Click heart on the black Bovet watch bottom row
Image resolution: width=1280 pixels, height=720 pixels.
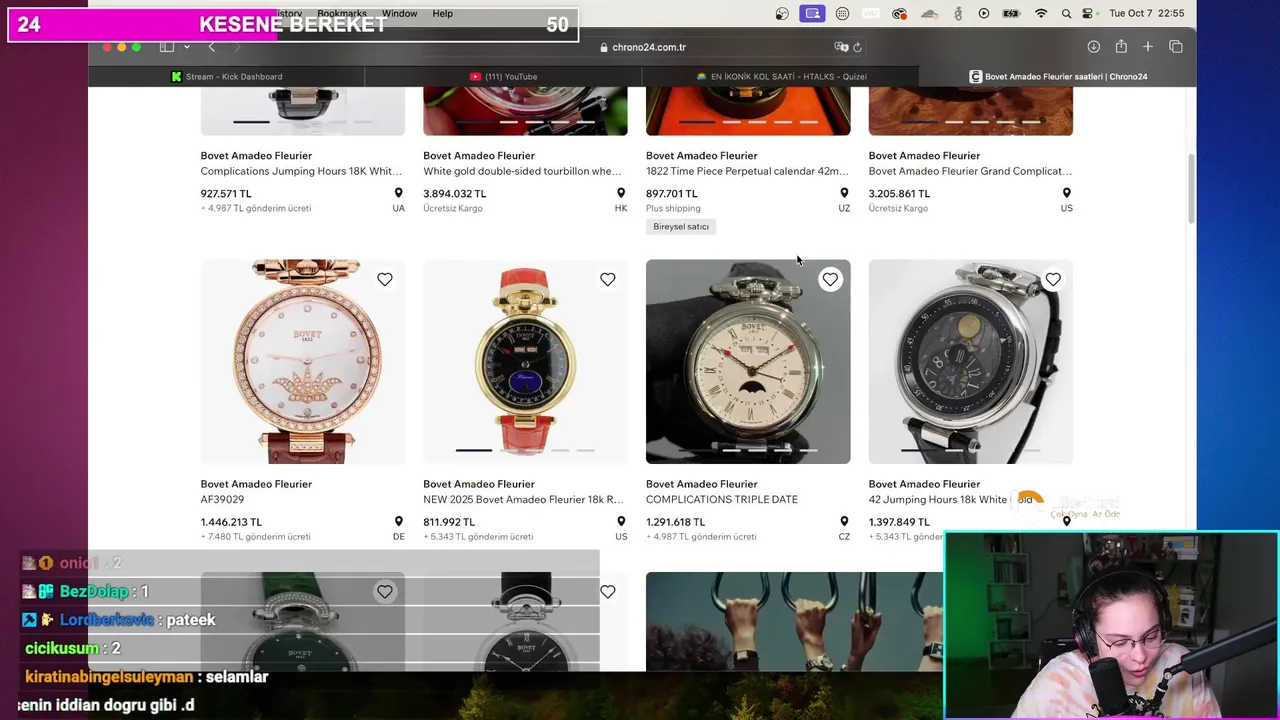click(608, 592)
